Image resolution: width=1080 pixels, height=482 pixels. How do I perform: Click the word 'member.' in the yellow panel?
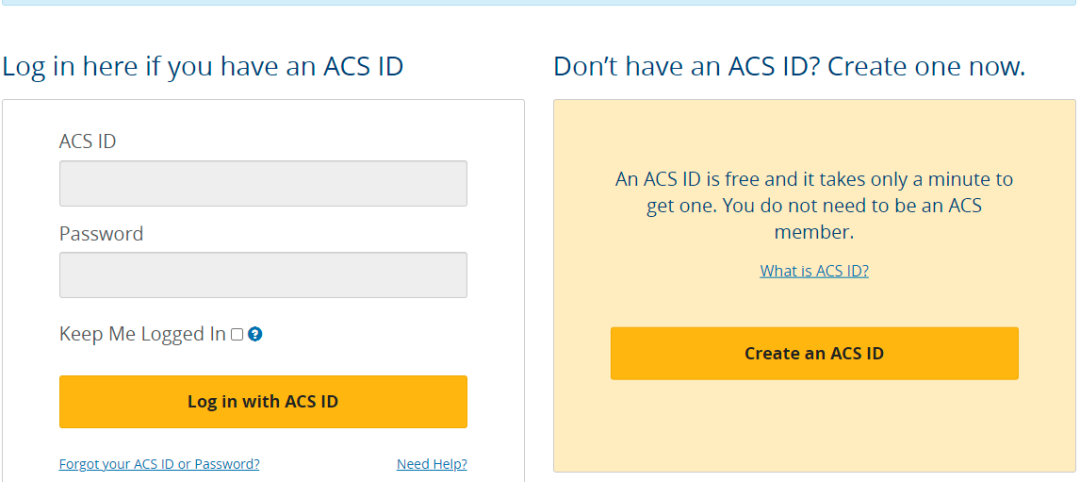point(814,232)
